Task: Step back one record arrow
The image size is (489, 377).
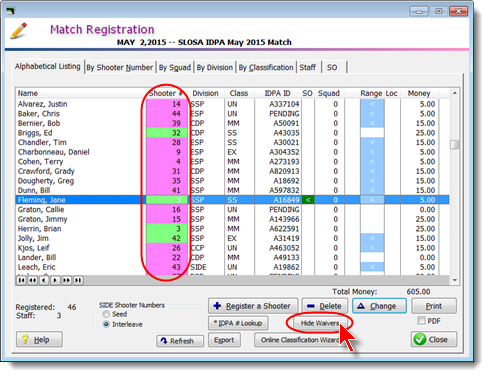Action: 44,280
